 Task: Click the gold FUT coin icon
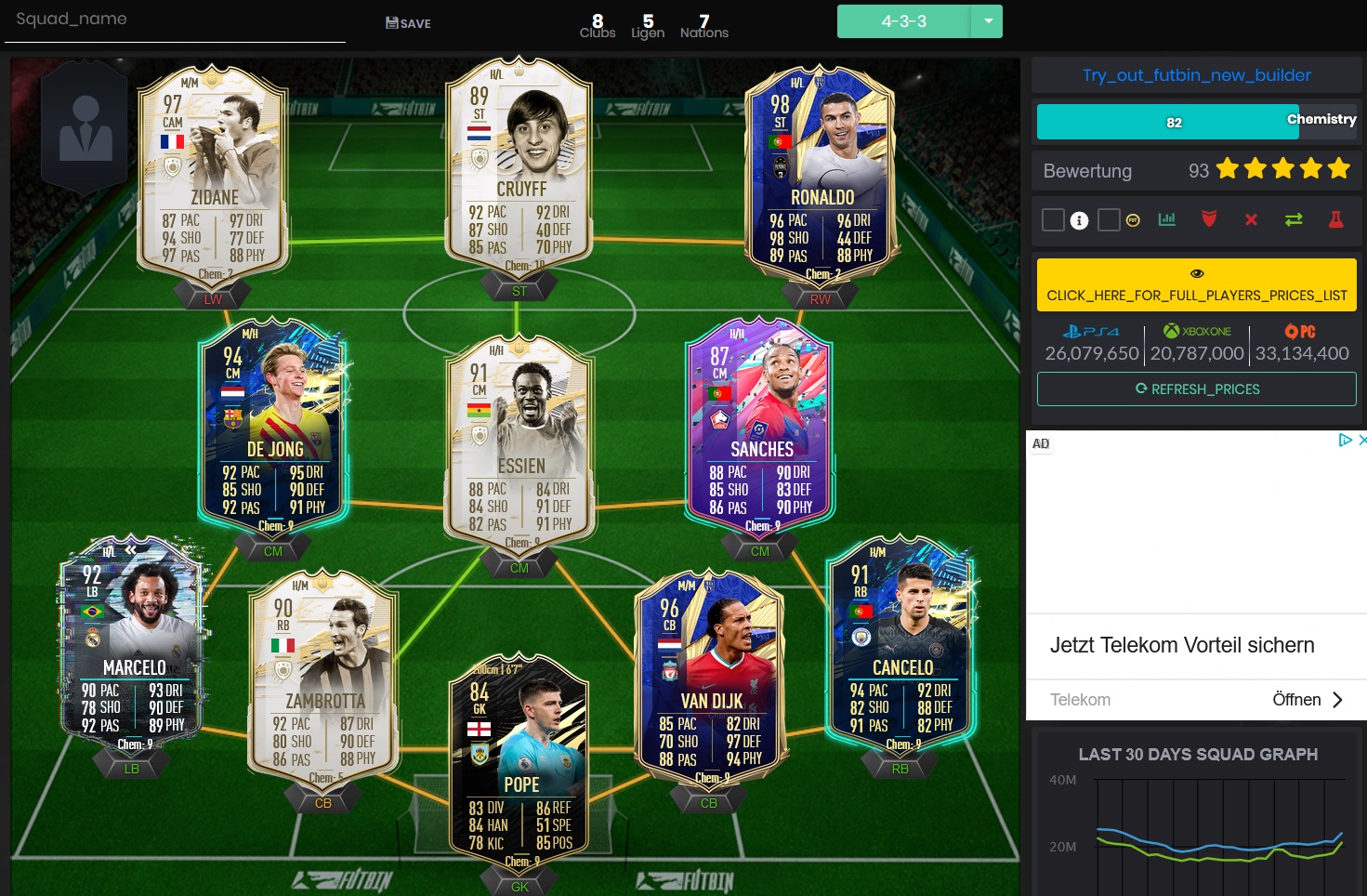pyautogui.click(x=1133, y=220)
